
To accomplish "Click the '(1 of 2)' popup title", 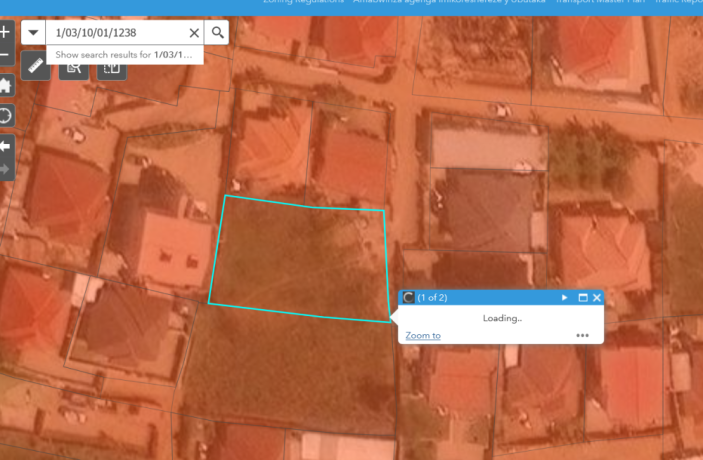I will pyautogui.click(x=432, y=298).
